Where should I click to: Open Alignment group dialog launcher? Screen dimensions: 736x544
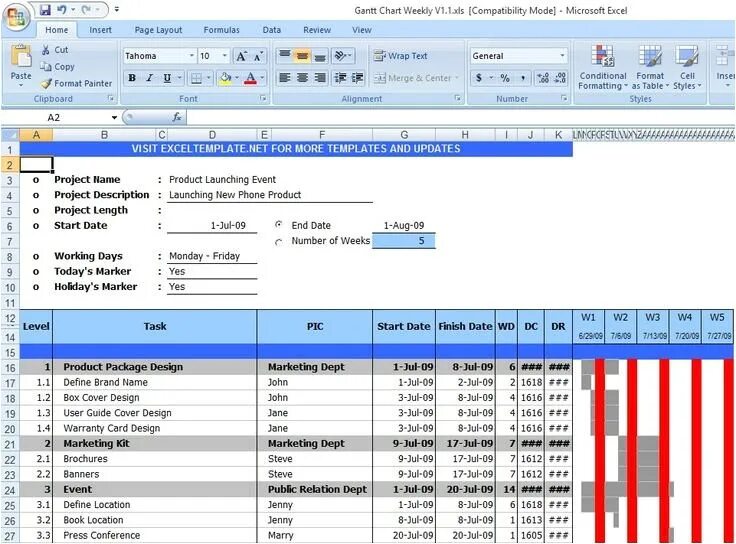[x=457, y=98]
